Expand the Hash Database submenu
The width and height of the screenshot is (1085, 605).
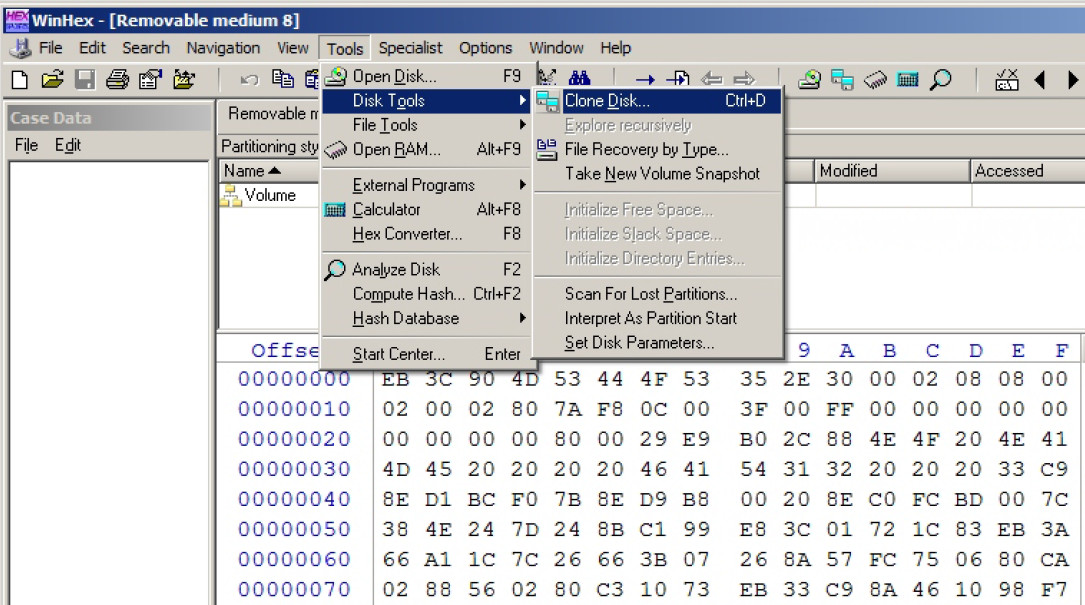click(426, 318)
